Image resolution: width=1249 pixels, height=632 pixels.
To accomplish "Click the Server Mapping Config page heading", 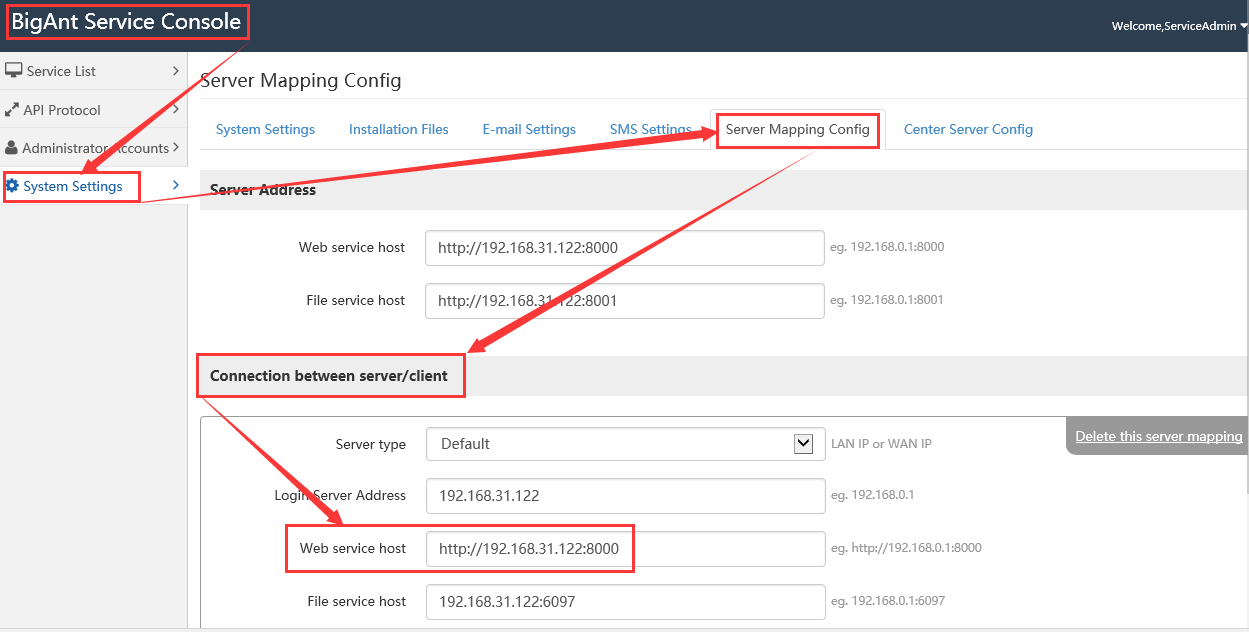I will click(301, 80).
